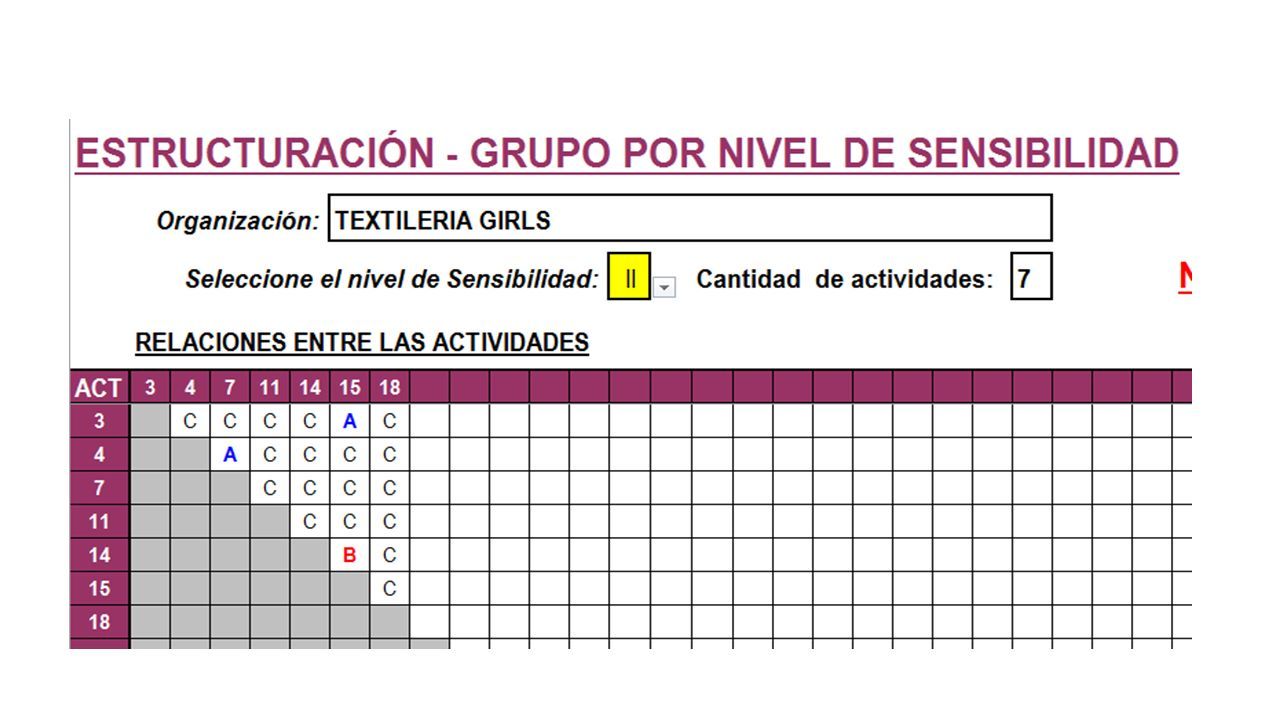Screen dimensions: 1280x720
Task: Click the C cell in row 15, column 18
Action: point(389,589)
